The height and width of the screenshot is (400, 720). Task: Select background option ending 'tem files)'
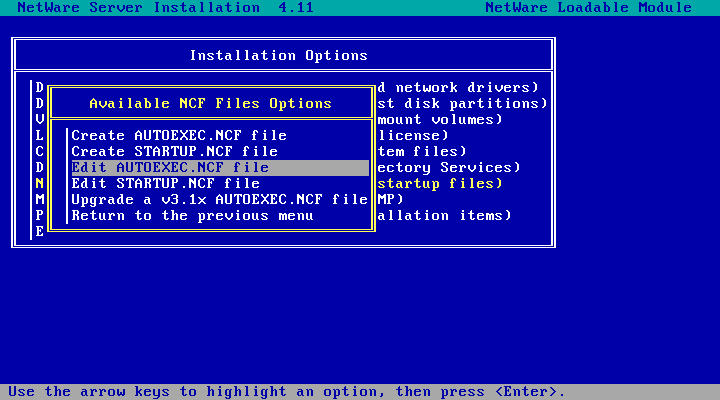click(422, 152)
